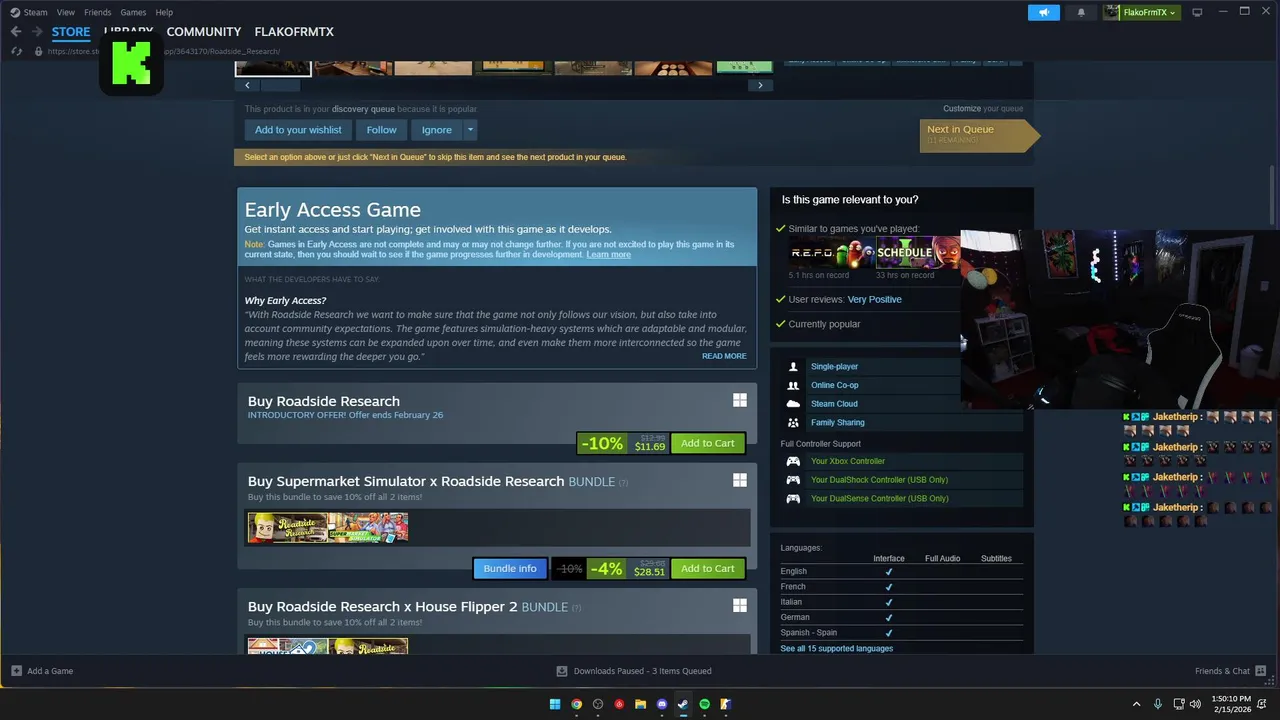Add Roadside Research at $11.69 to cart
This screenshot has height=720, width=1280.
pyautogui.click(x=708, y=443)
